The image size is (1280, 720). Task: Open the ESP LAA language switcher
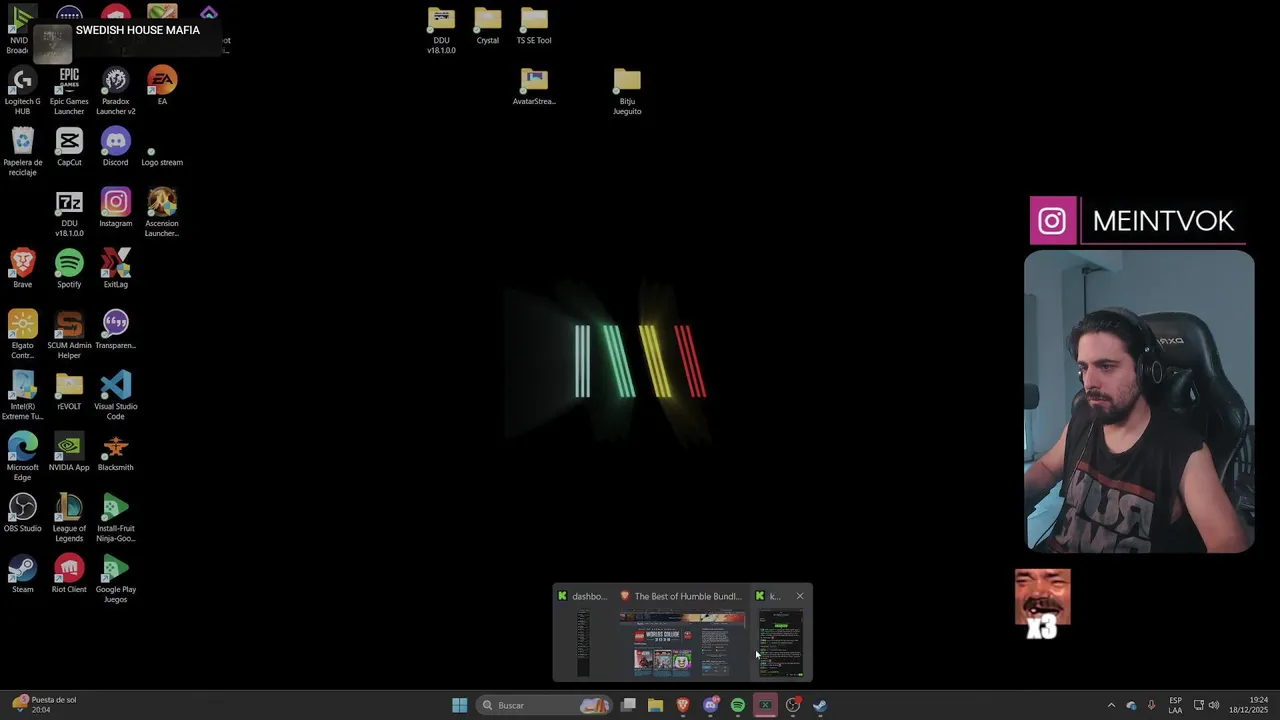(x=1175, y=705)
